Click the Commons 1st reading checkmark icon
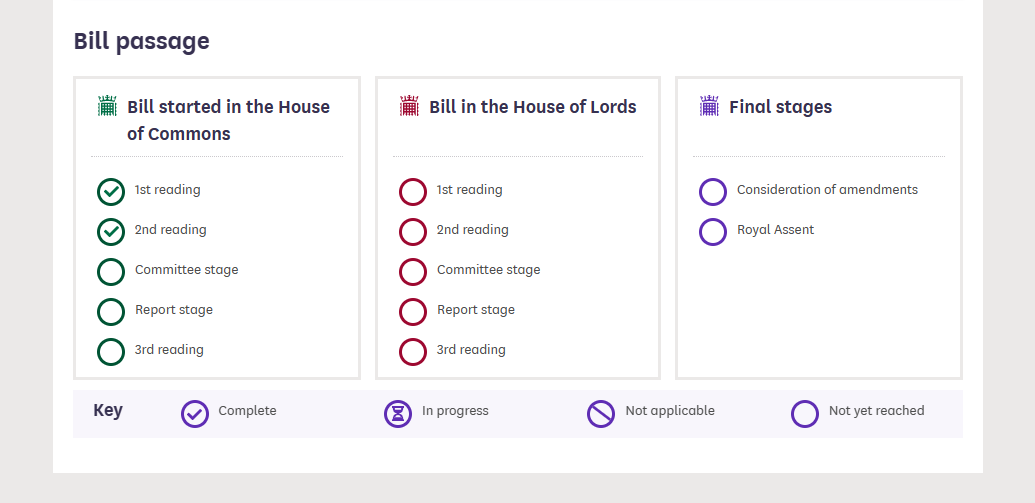 coord(111,192)
